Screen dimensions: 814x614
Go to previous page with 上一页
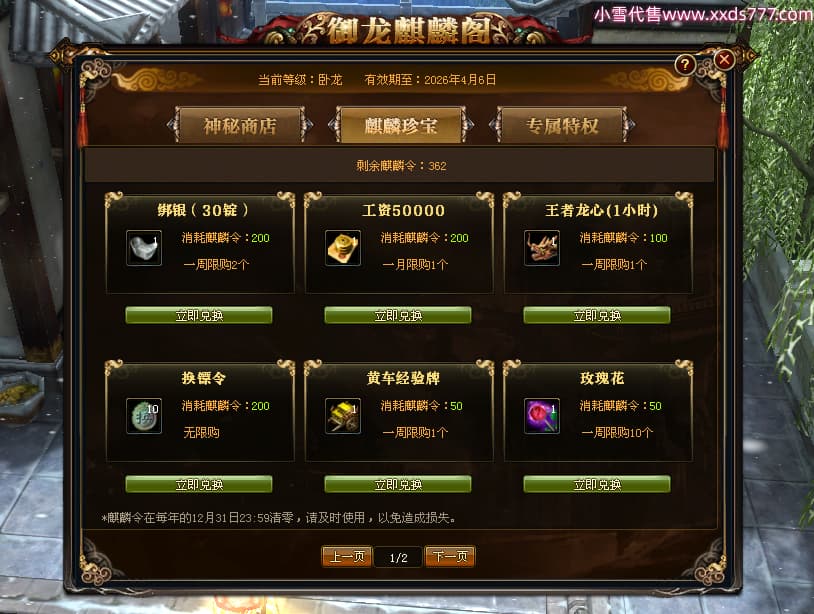click(x=347, y=556)
